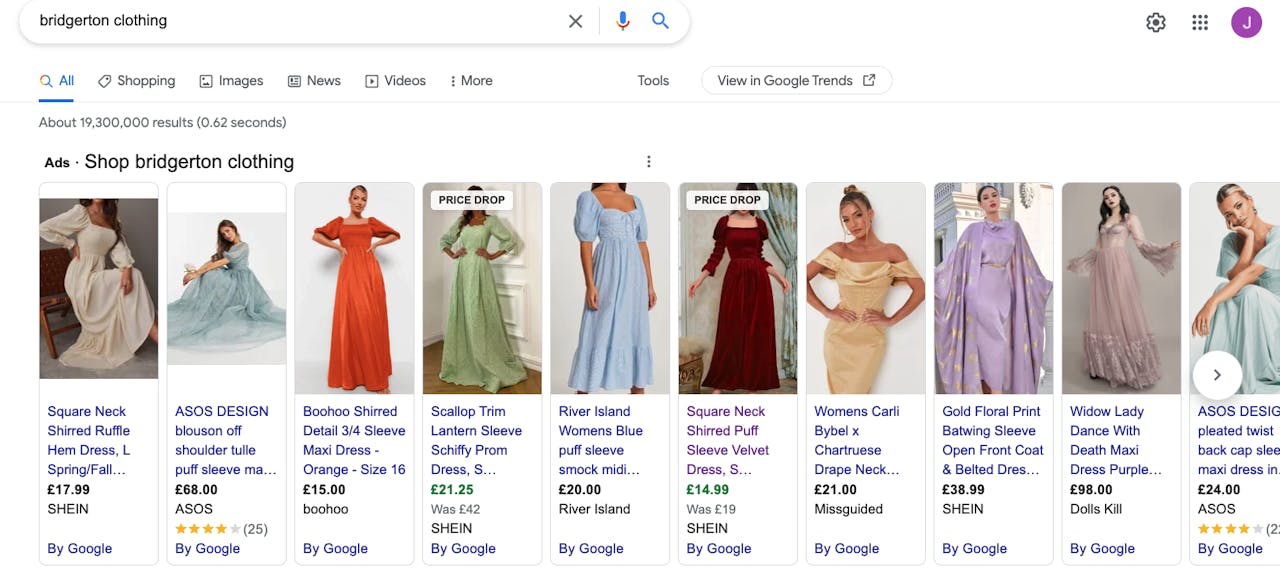Switch to the Images tab
1280x579 pixels.
(231, 81)
